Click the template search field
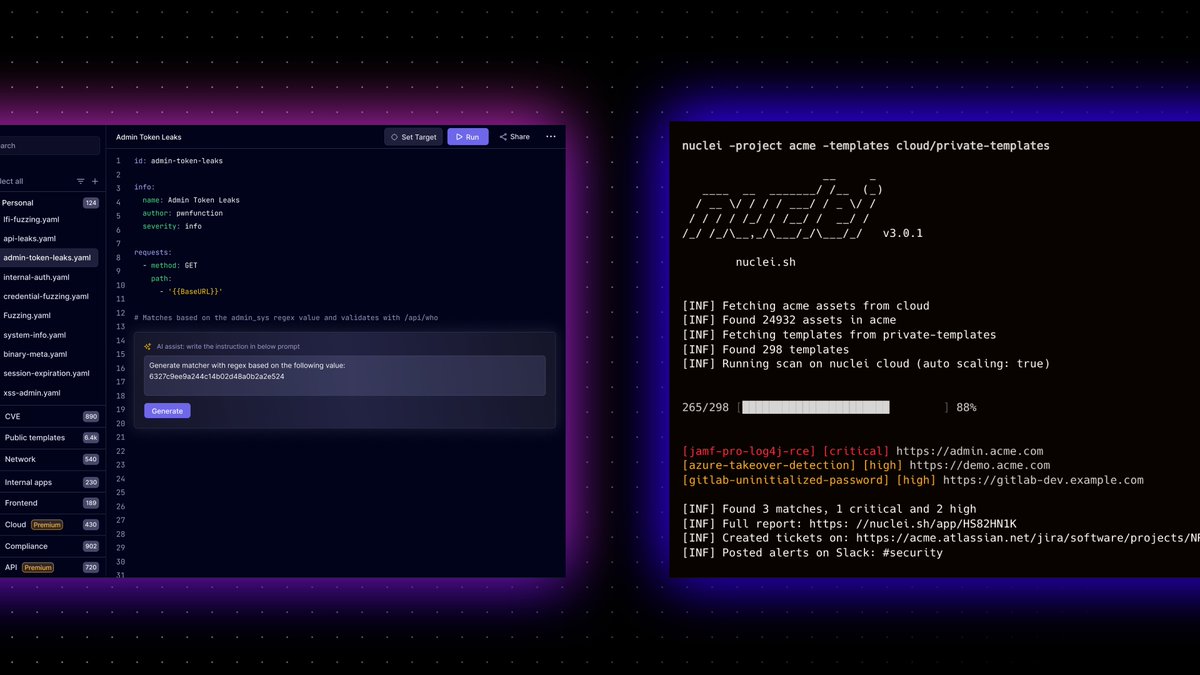 [x=50, y=146]
